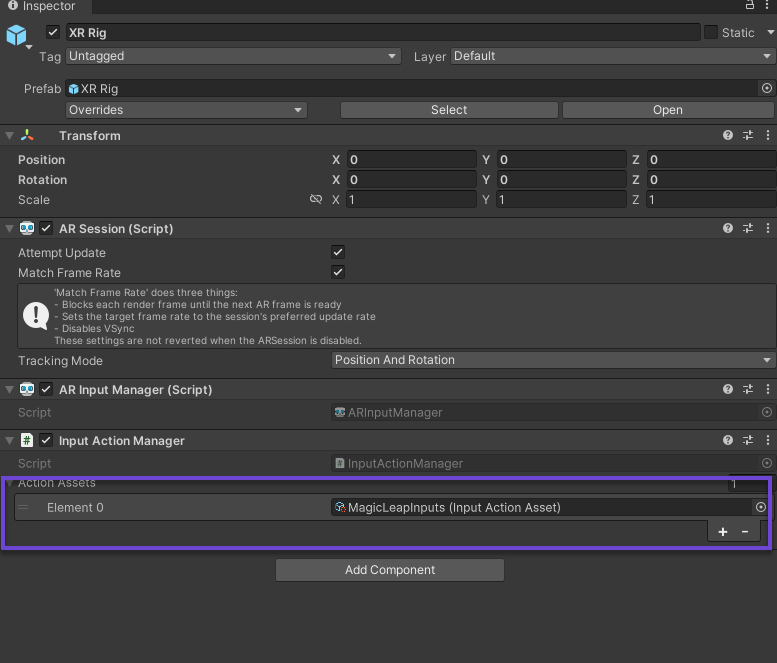The image size is (777, 663).
Task: Open Transform component preset settings icon
Action: pyautogui.click(x=748, y=136)
